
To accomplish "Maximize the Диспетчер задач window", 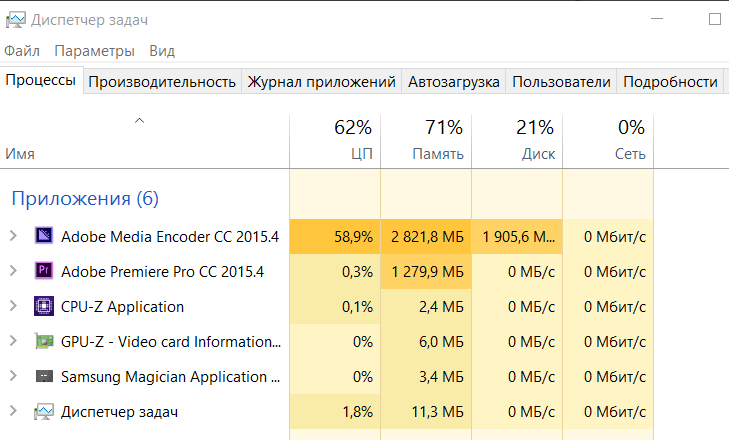I will 715,19.
